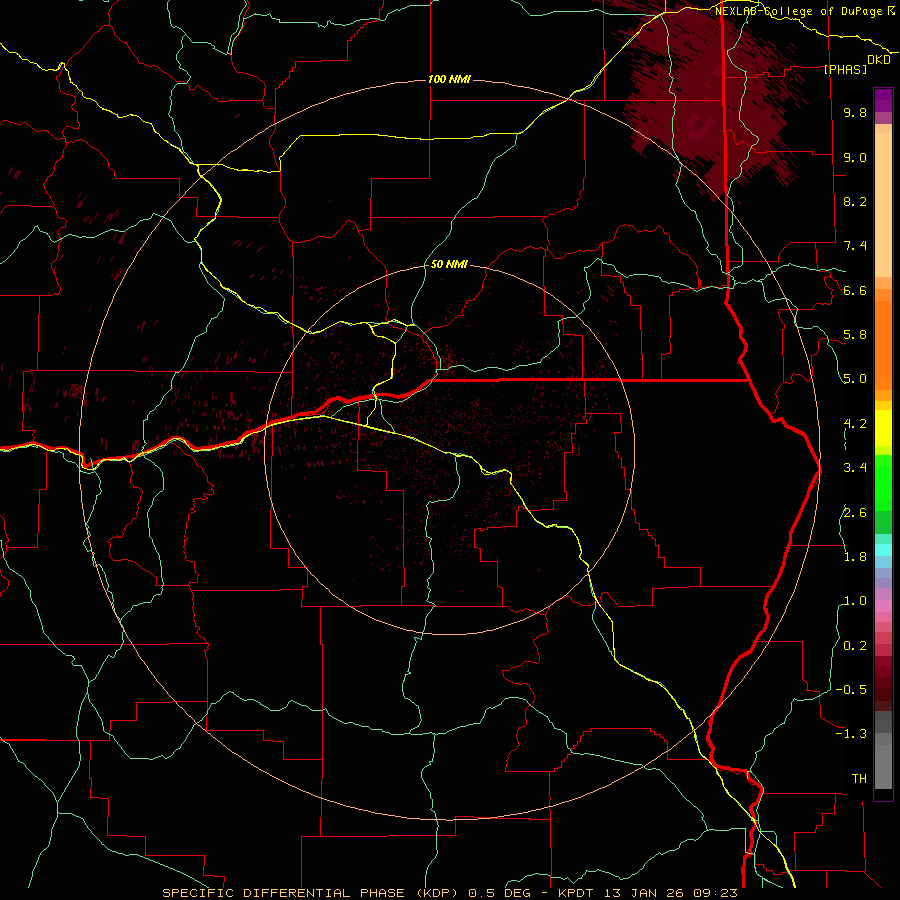Click the orange segment of the color bar

[x=883, y=345]
